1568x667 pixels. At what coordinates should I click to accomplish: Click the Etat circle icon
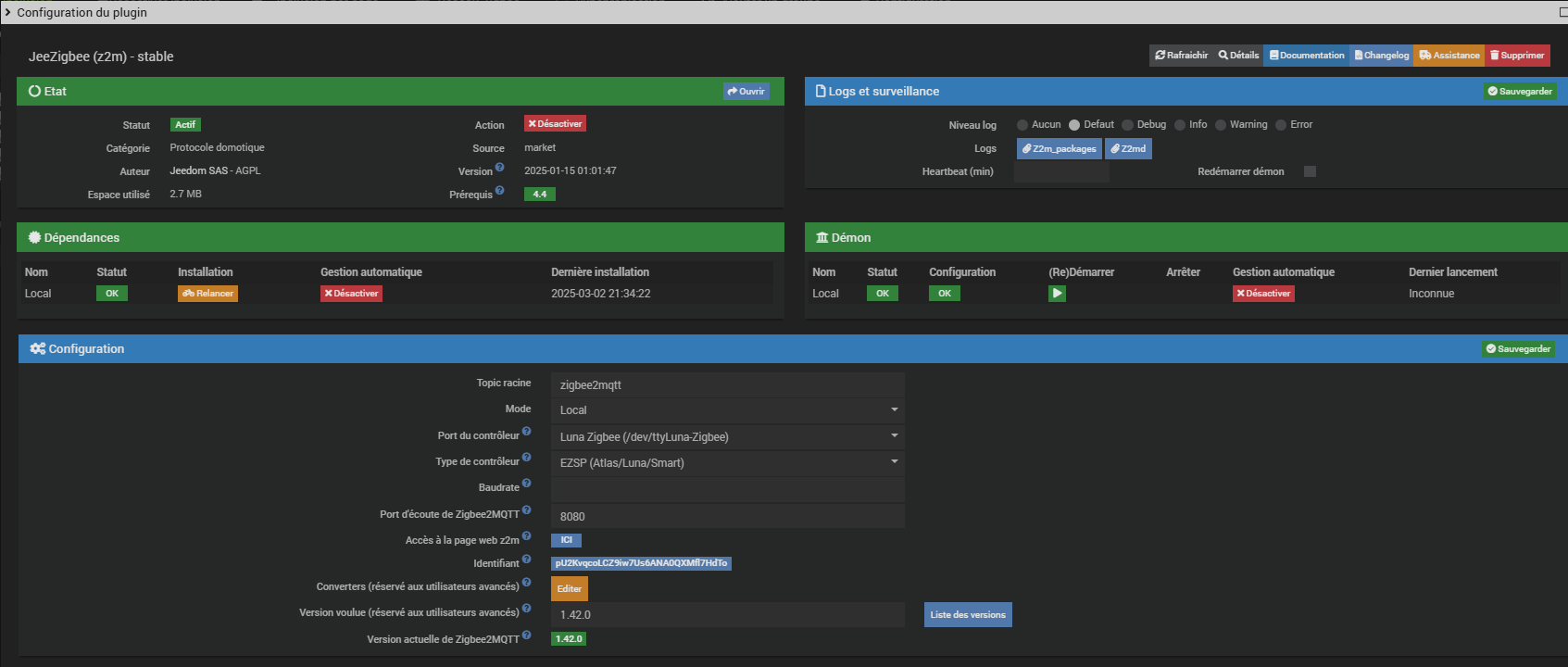click(x=35, y=92)
